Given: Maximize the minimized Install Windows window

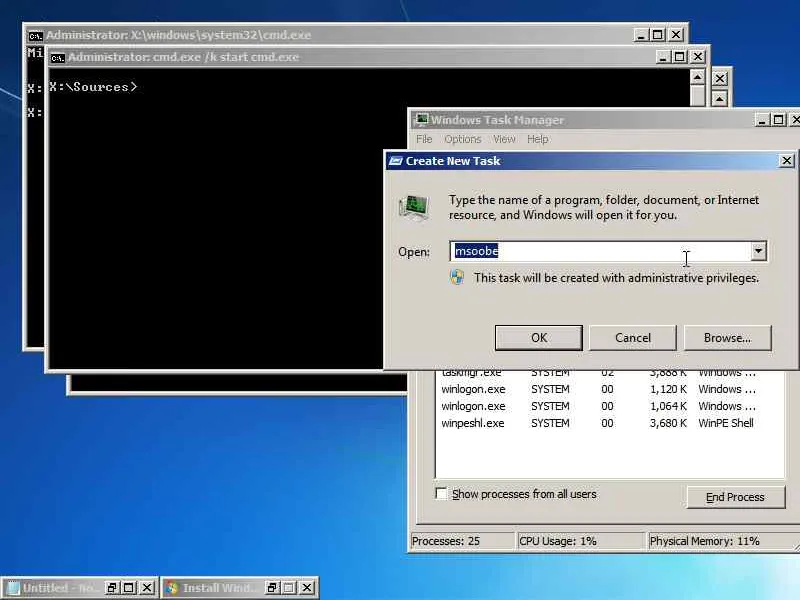Looking at the screenshot, I should click(x=289, y=588).
